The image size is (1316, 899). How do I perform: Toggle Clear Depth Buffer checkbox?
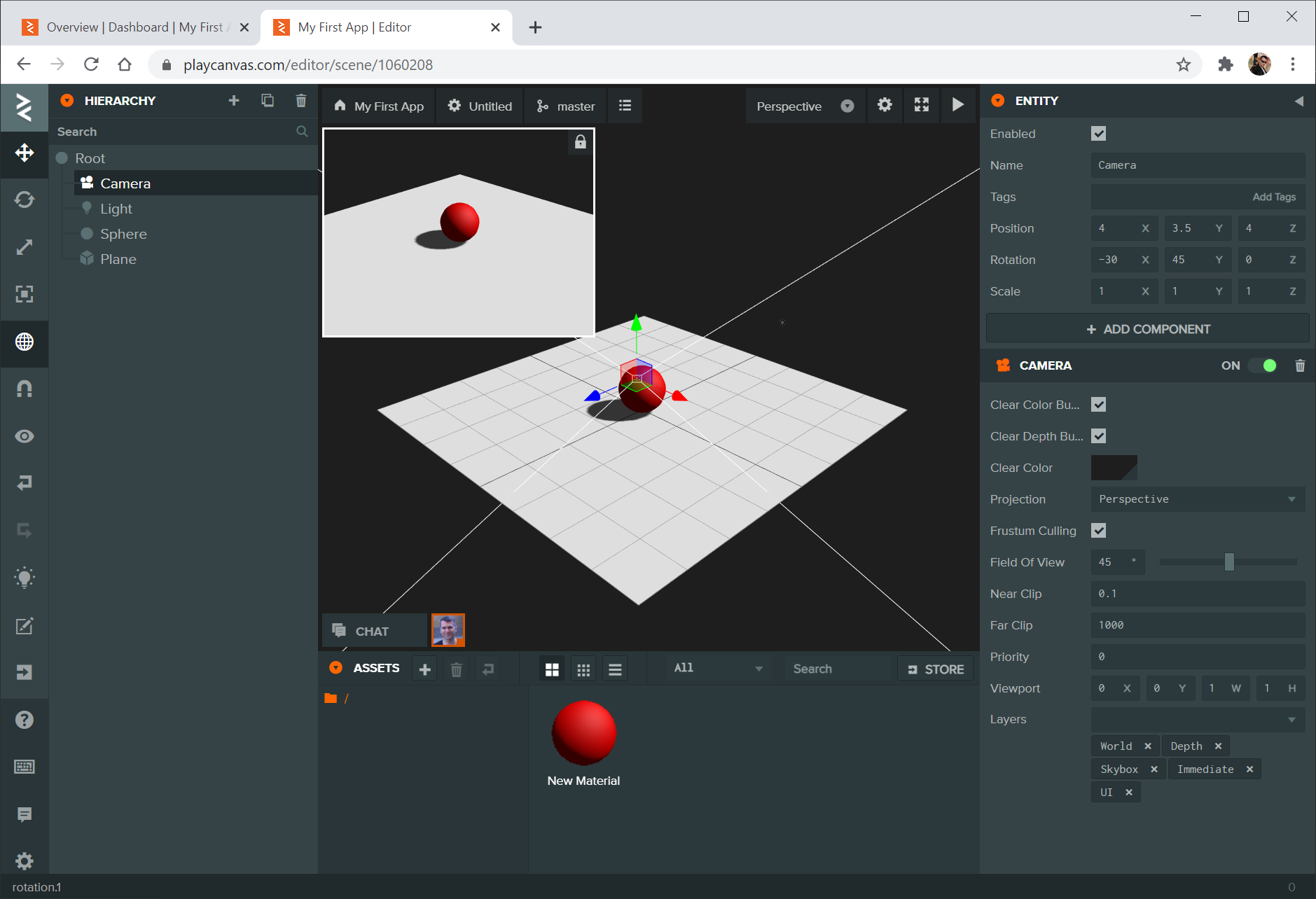pos(1098,436)
